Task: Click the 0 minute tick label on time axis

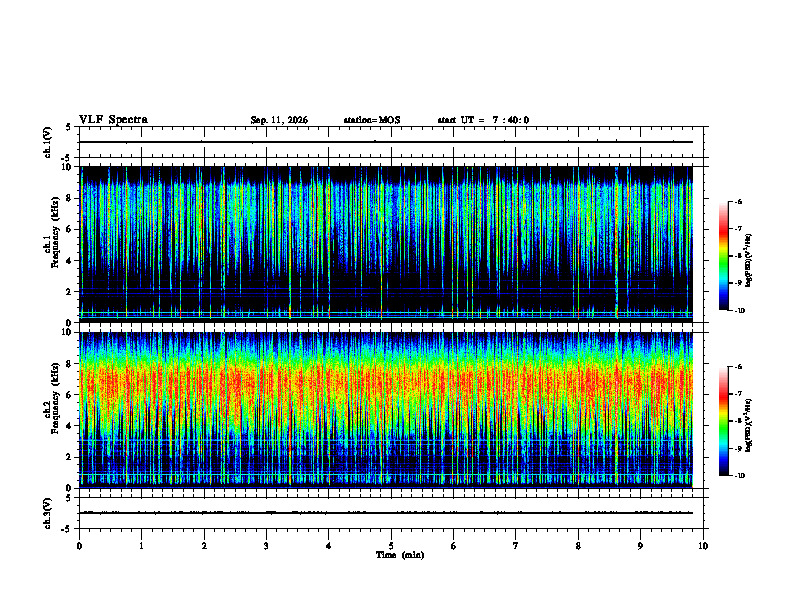Action: pyautogui.click(x=79, y=546)
